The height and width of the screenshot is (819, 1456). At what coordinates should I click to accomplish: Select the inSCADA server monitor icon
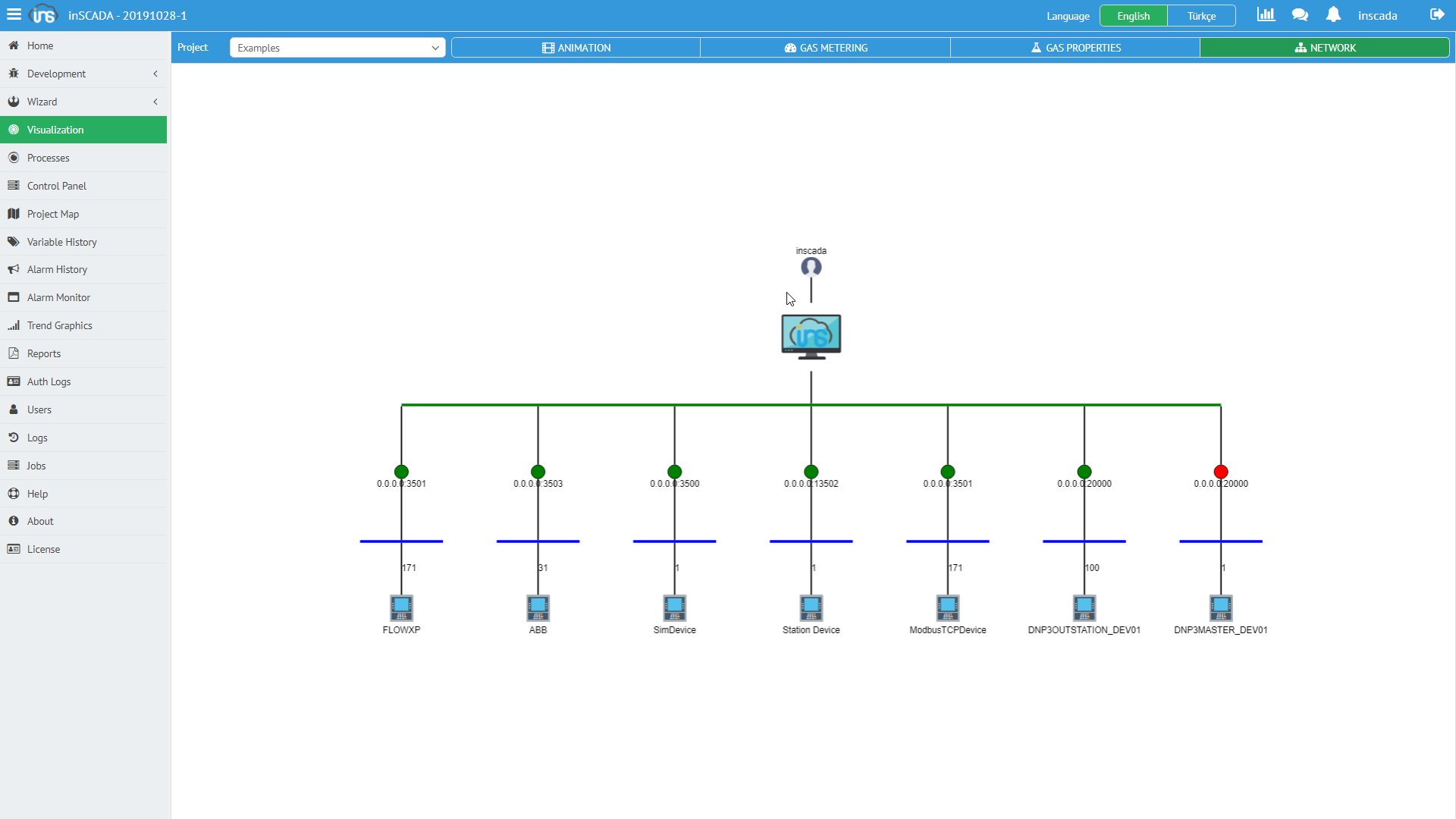(811, 337)
